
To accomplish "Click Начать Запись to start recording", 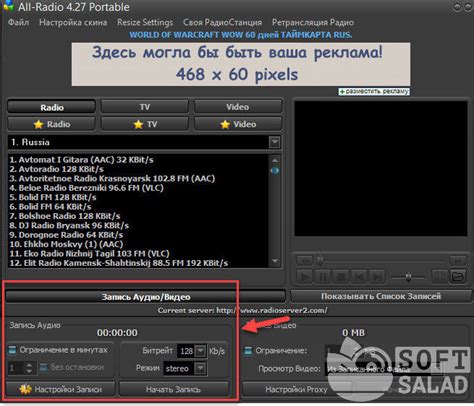I will (174, 389).
